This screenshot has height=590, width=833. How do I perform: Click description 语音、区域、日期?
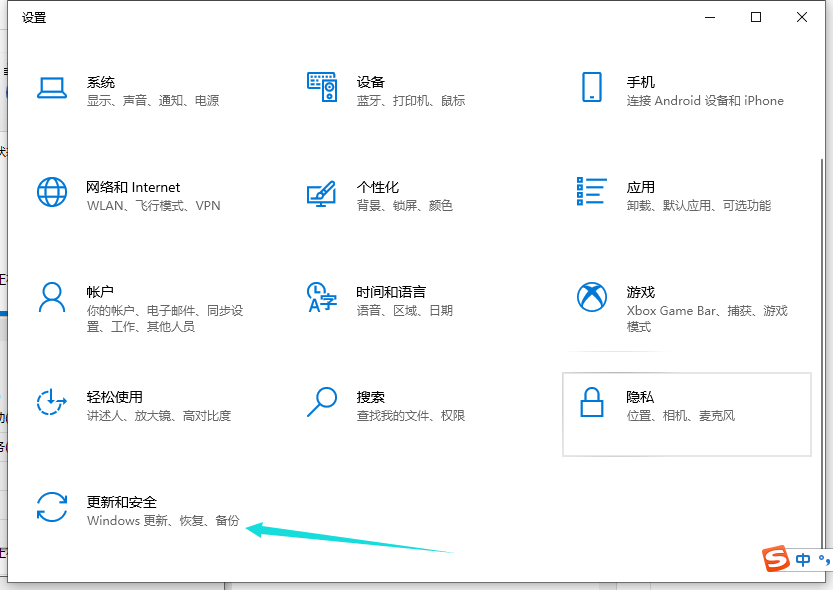point(404,310)
